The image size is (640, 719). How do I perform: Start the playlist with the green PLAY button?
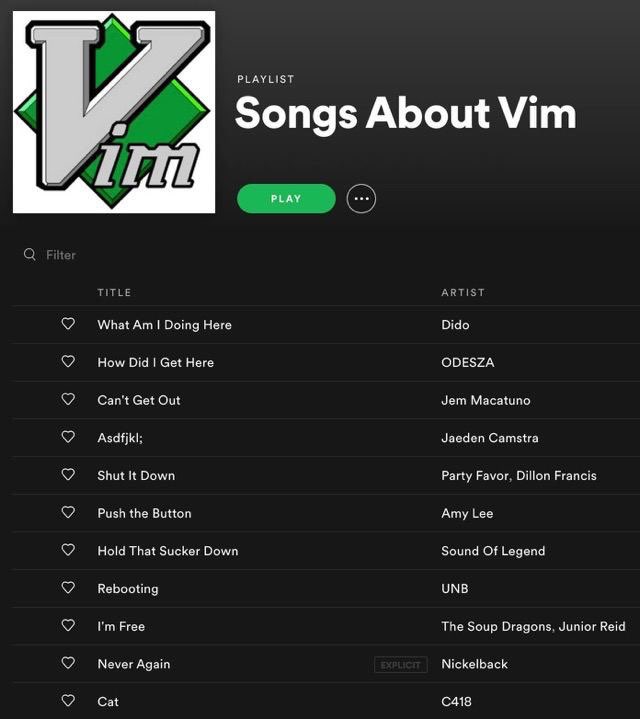(x=286, y=199)
